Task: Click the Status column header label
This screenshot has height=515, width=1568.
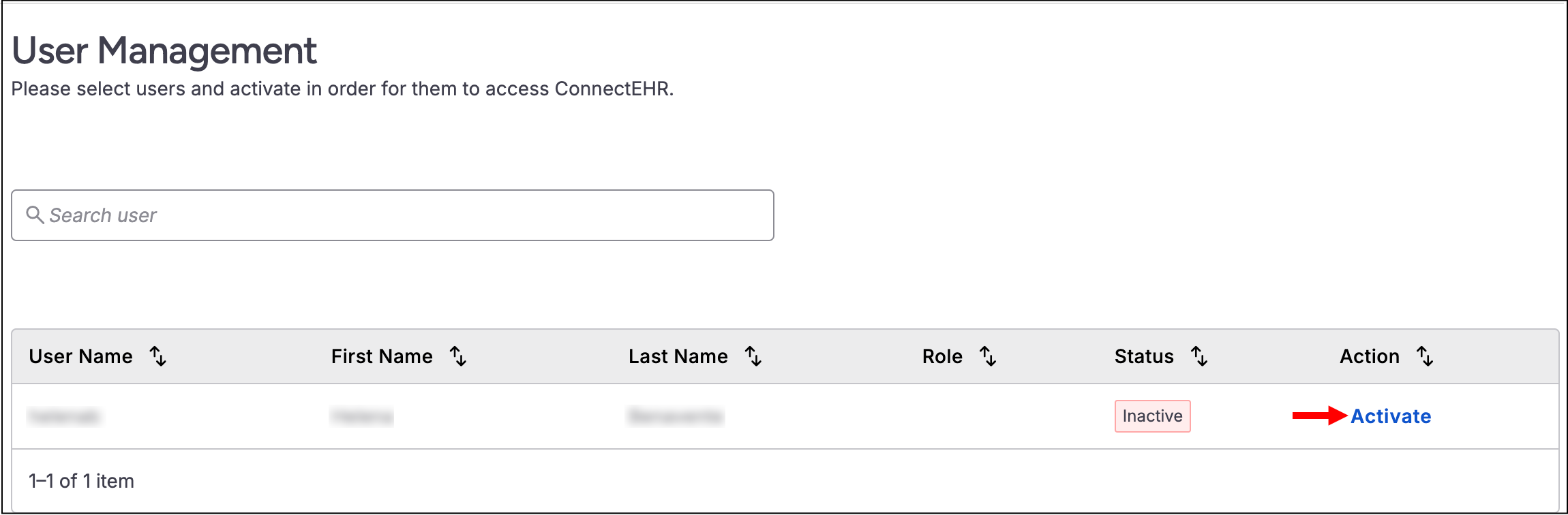Action: (x=1144, y=356)
